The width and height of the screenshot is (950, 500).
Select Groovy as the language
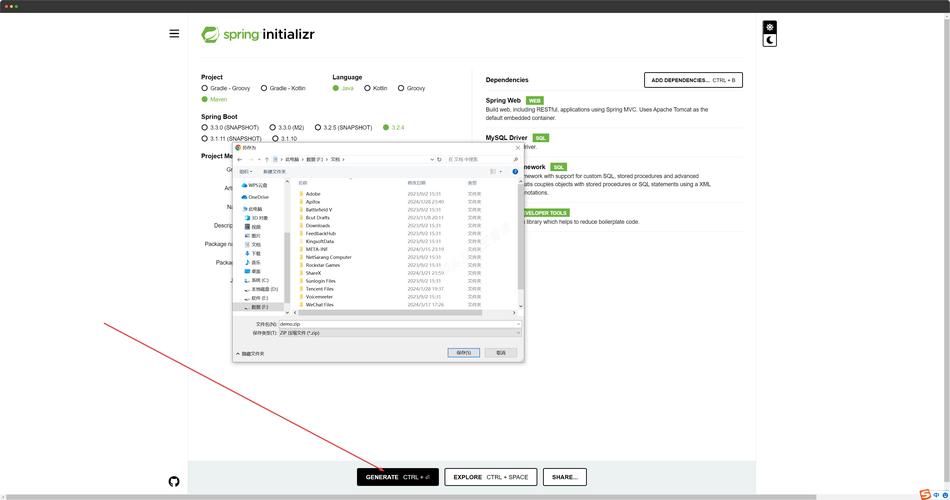click(x=411, y=88)
